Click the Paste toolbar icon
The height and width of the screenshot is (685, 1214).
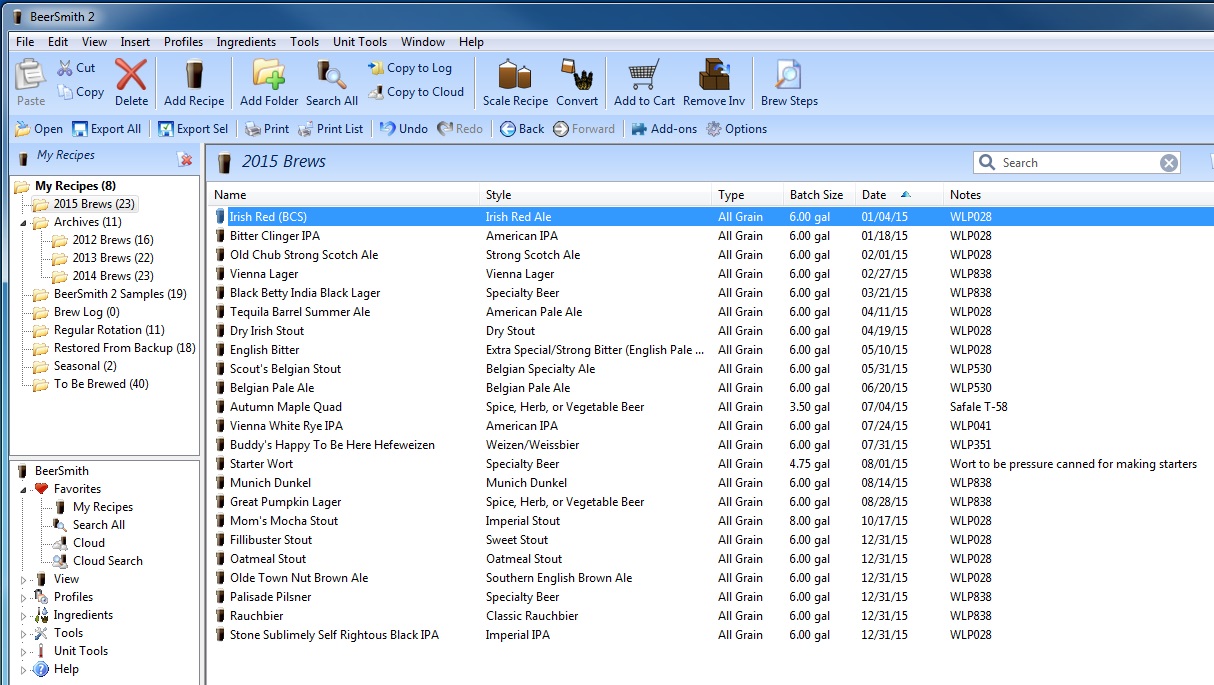[x=31, y=82]
